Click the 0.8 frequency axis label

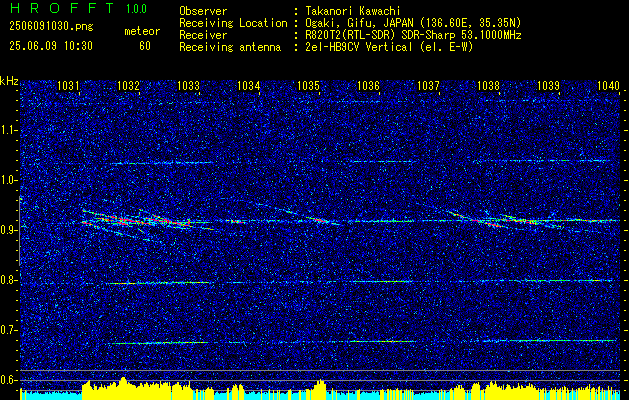tap(9, 280)
